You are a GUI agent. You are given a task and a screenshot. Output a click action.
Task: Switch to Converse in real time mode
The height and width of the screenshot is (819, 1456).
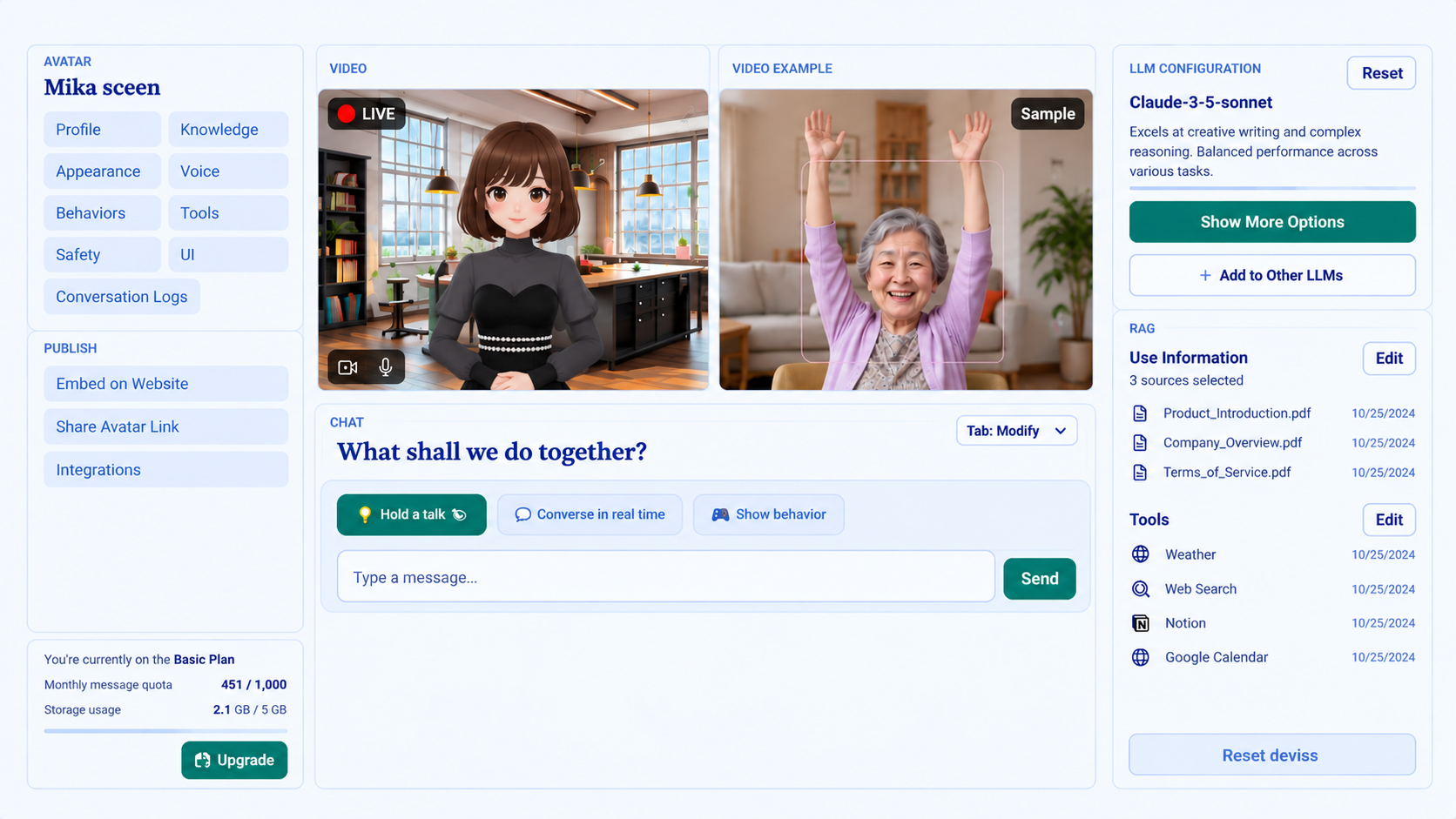click(x=590, y=514)
